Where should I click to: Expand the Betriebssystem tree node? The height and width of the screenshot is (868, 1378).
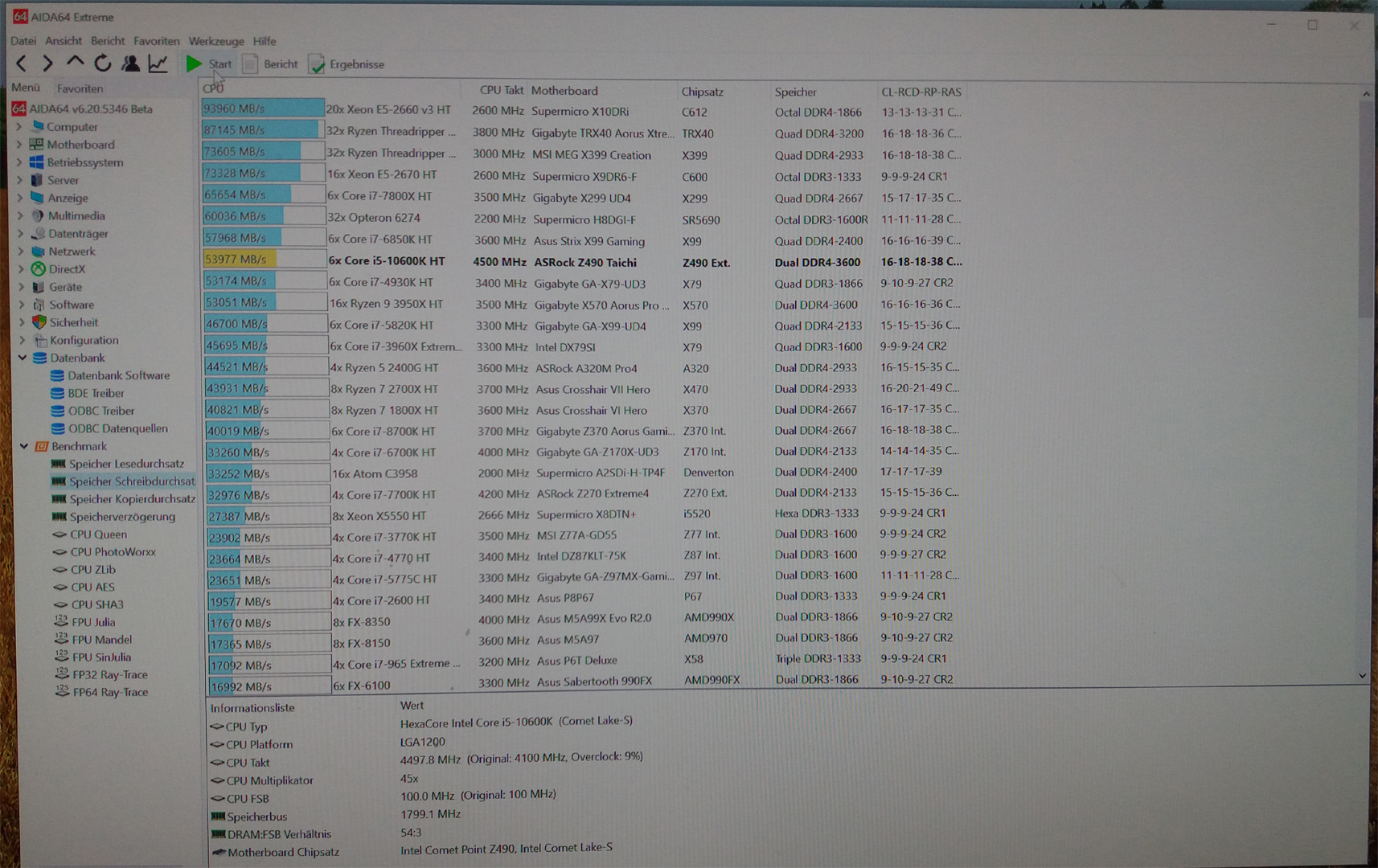tap(19, 162)
